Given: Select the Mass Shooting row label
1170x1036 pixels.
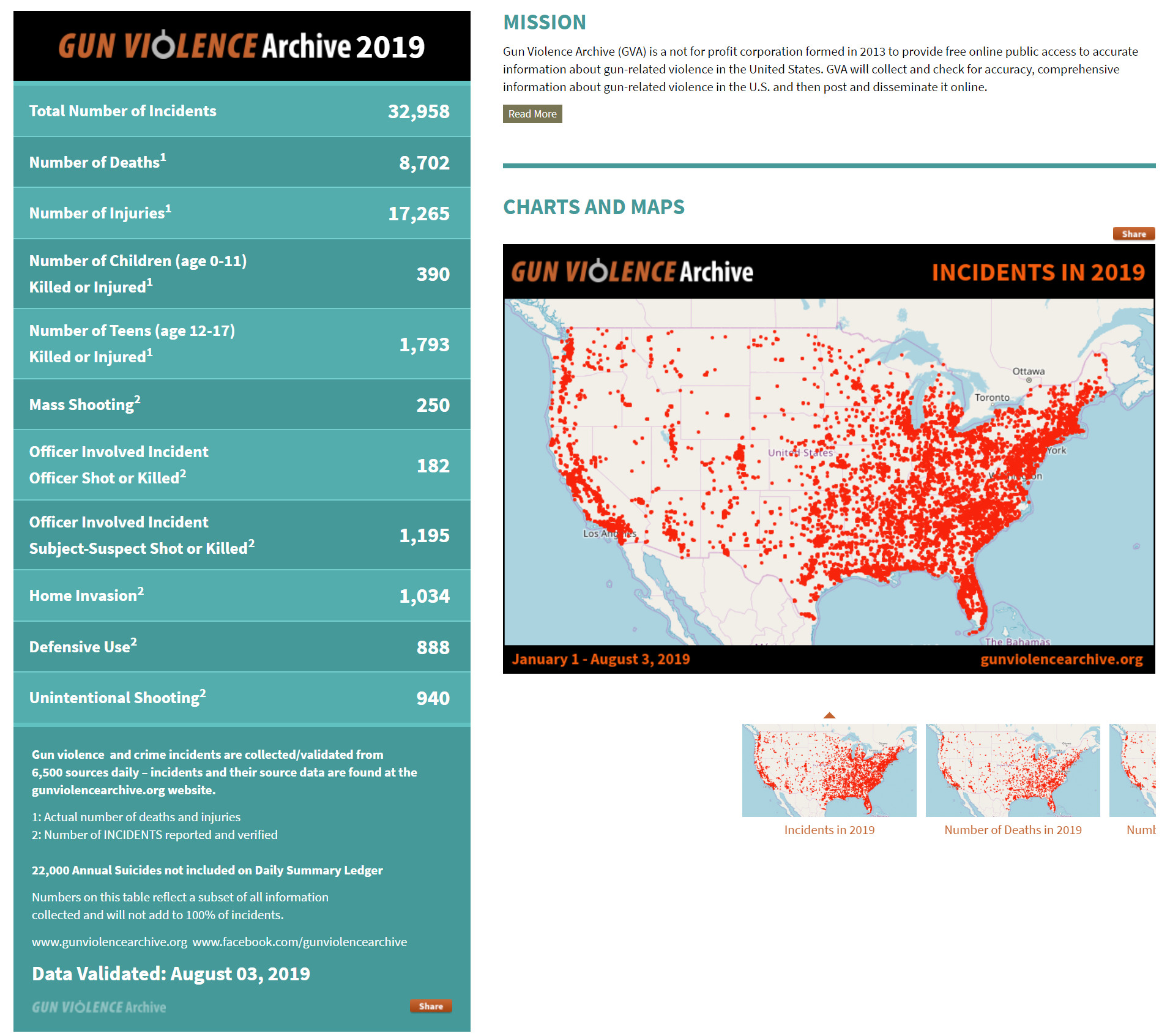Looking at the screenshot, I should (84, 404).
